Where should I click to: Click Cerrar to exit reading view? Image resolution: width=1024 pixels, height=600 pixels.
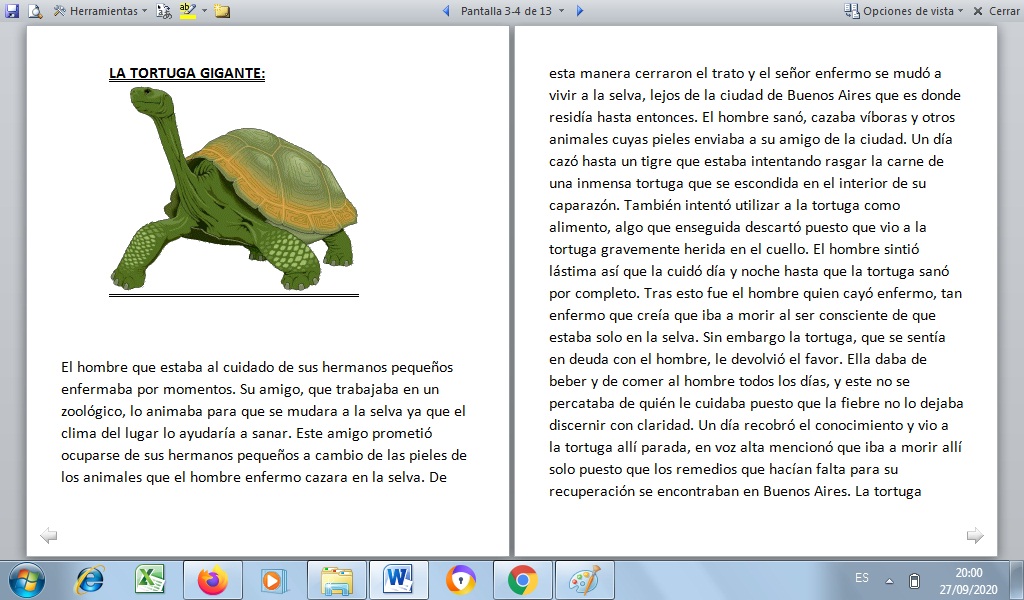coord(996,10)
